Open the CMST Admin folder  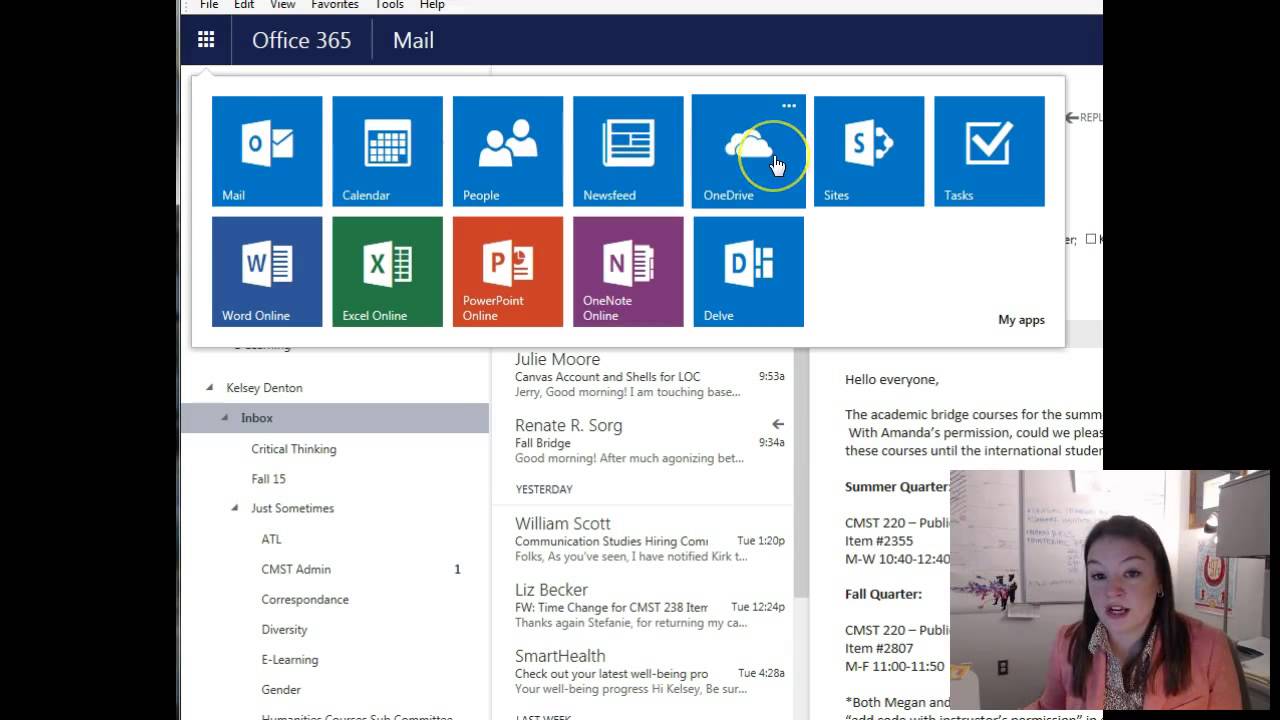(296, 569)
